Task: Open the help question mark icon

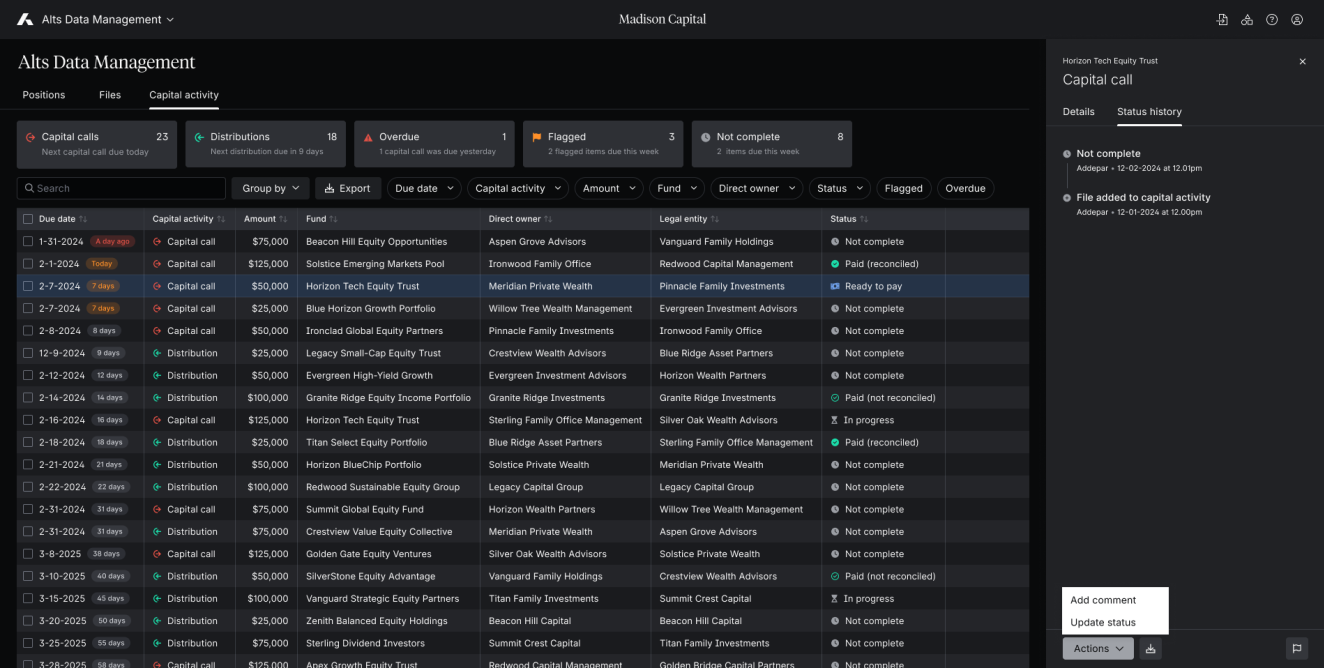Action: click(1272, 19)
